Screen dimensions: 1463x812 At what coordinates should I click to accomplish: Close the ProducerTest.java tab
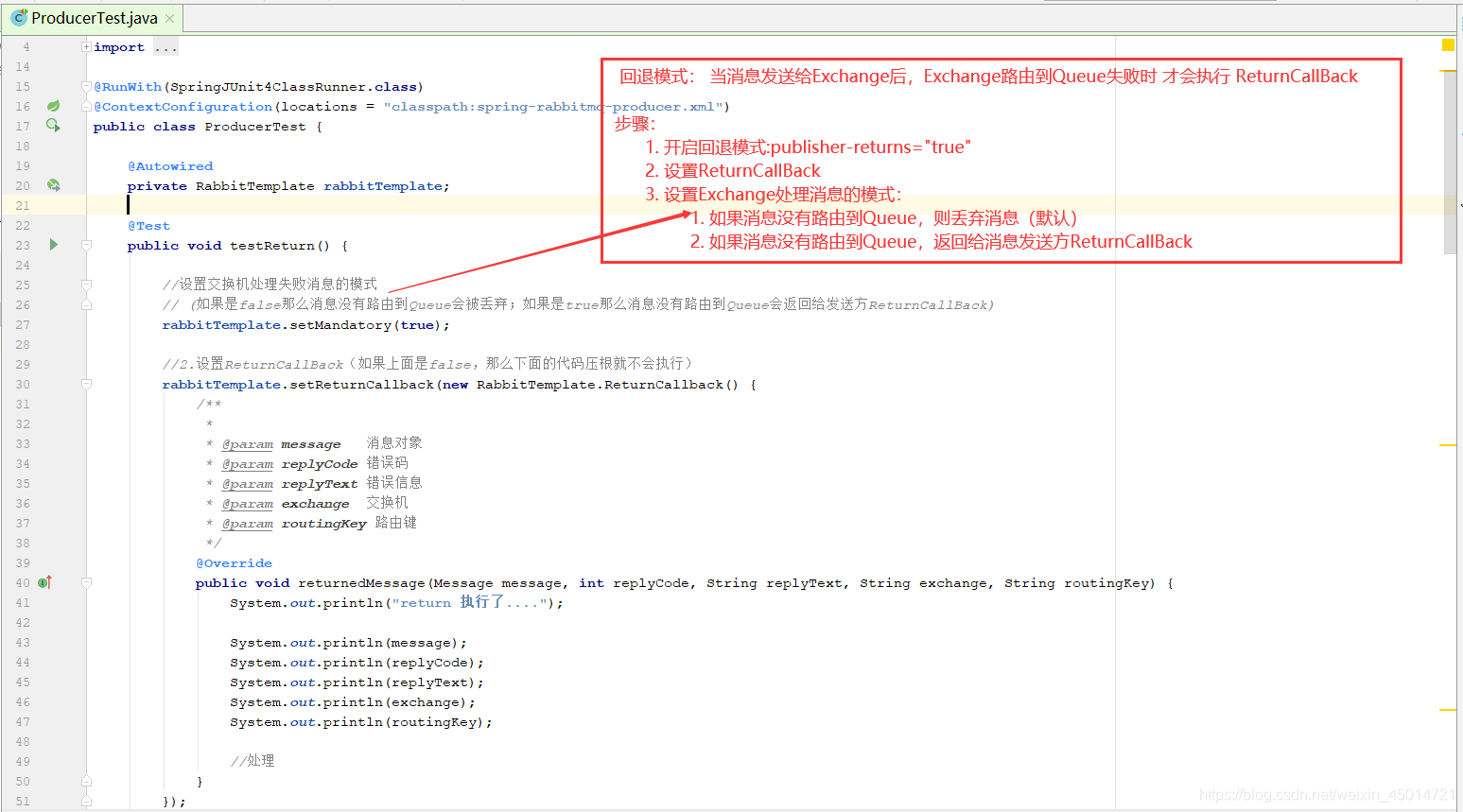(x=169, y=18)
